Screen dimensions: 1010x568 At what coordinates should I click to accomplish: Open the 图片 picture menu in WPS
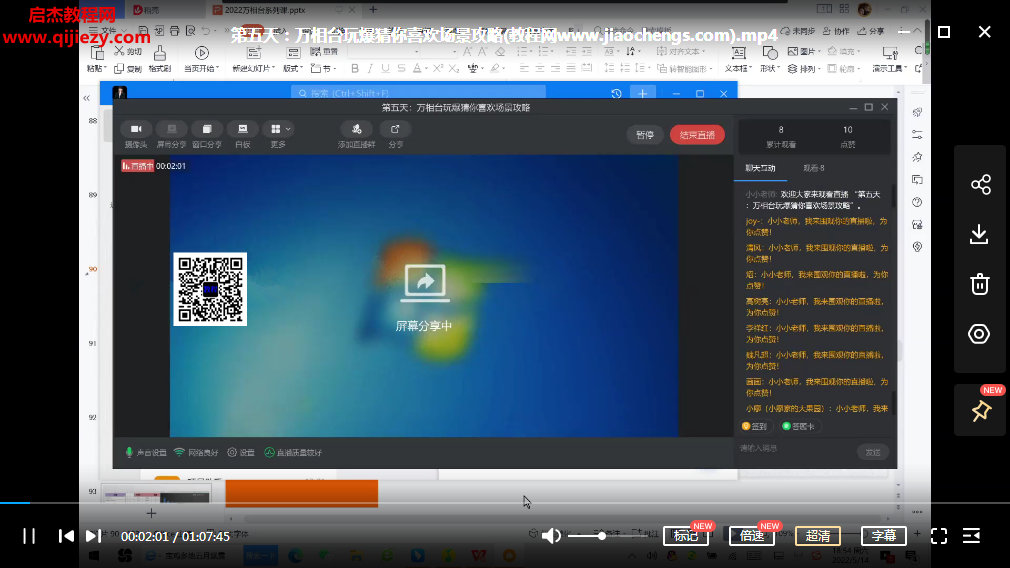804,52
